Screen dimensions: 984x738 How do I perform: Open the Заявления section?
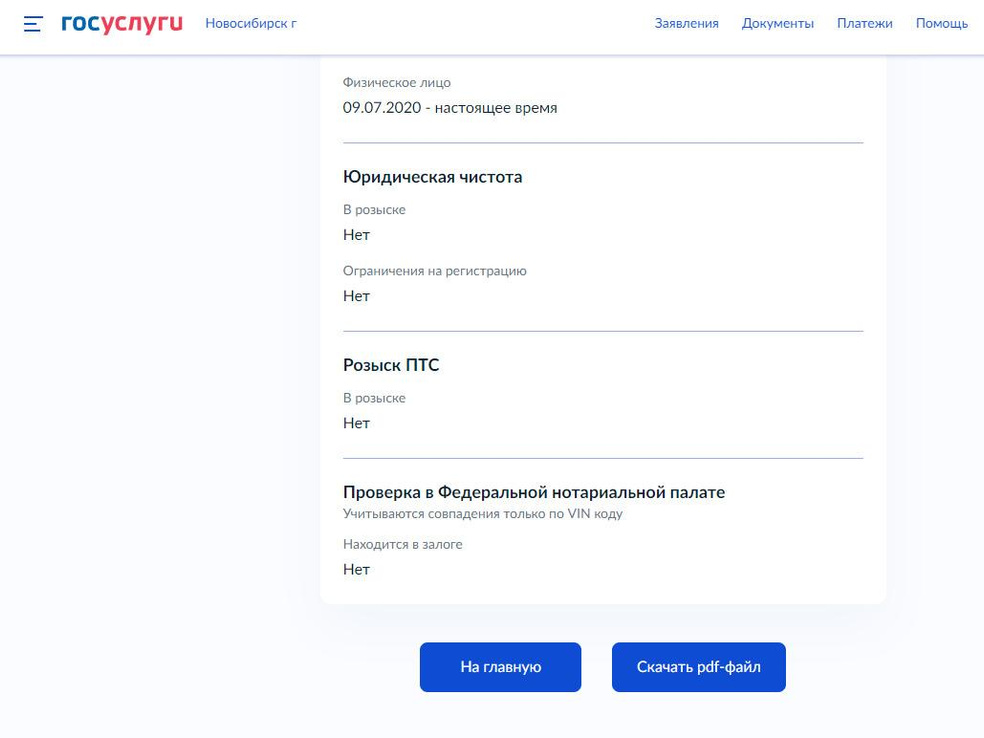tap(686, 24)
